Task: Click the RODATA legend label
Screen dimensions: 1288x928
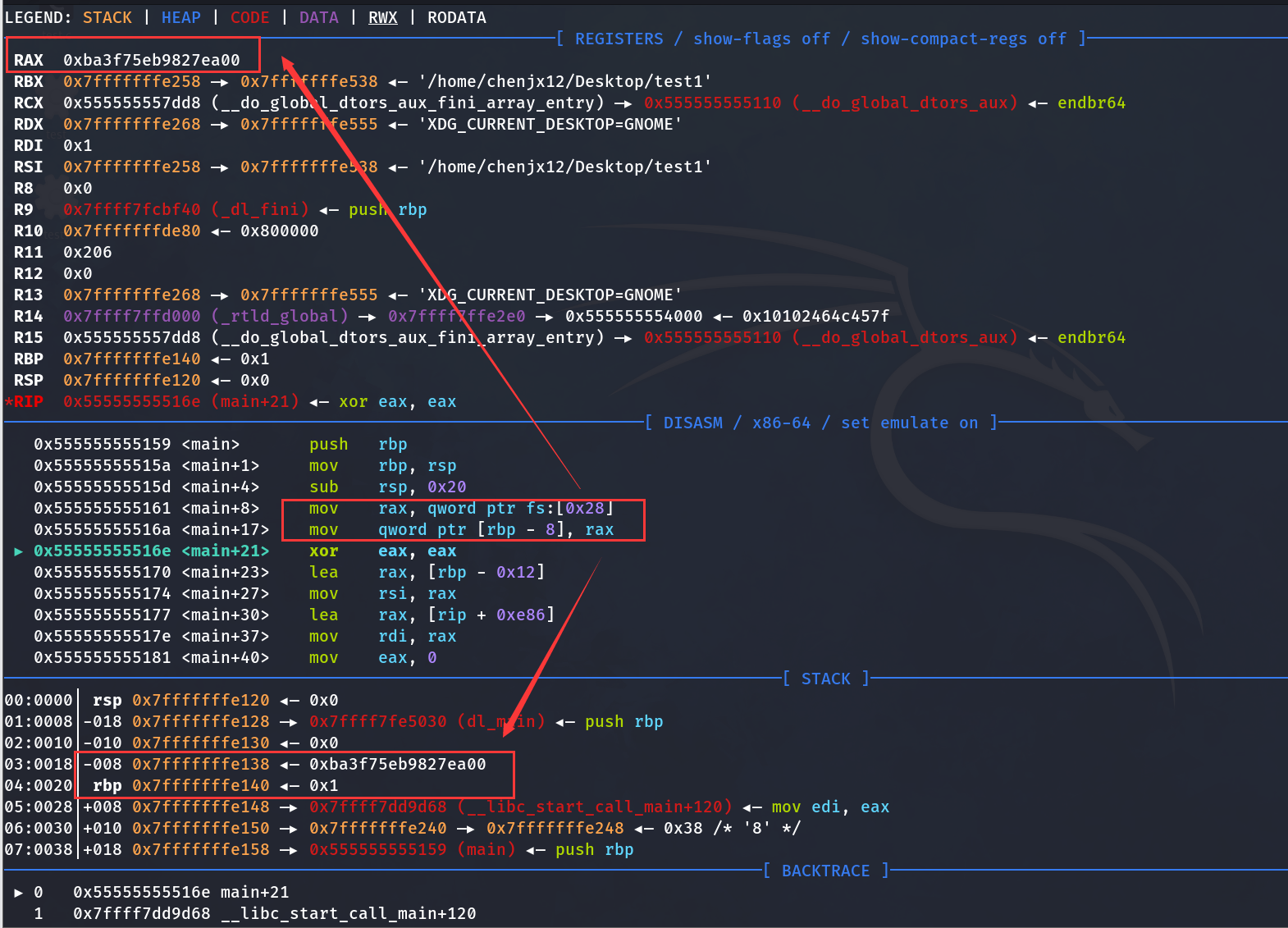Action: point(457,17)
